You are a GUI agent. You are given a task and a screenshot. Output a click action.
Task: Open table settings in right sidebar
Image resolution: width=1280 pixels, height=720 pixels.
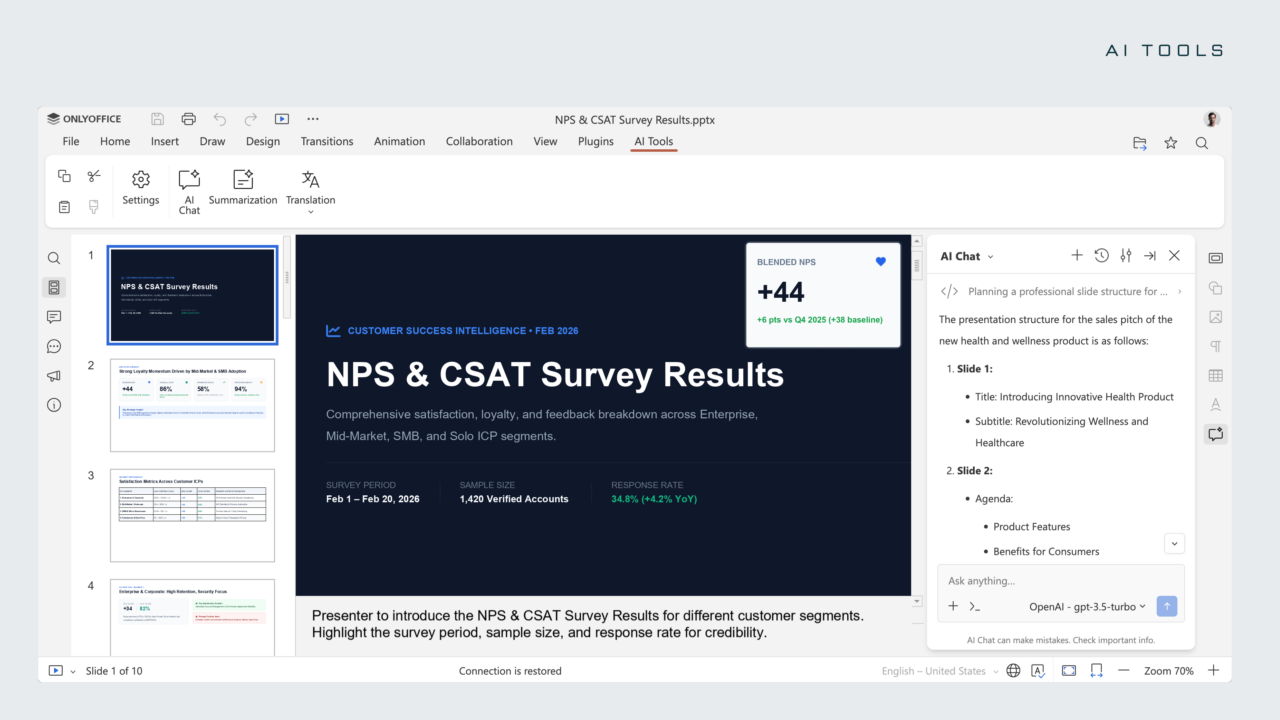1216,376
